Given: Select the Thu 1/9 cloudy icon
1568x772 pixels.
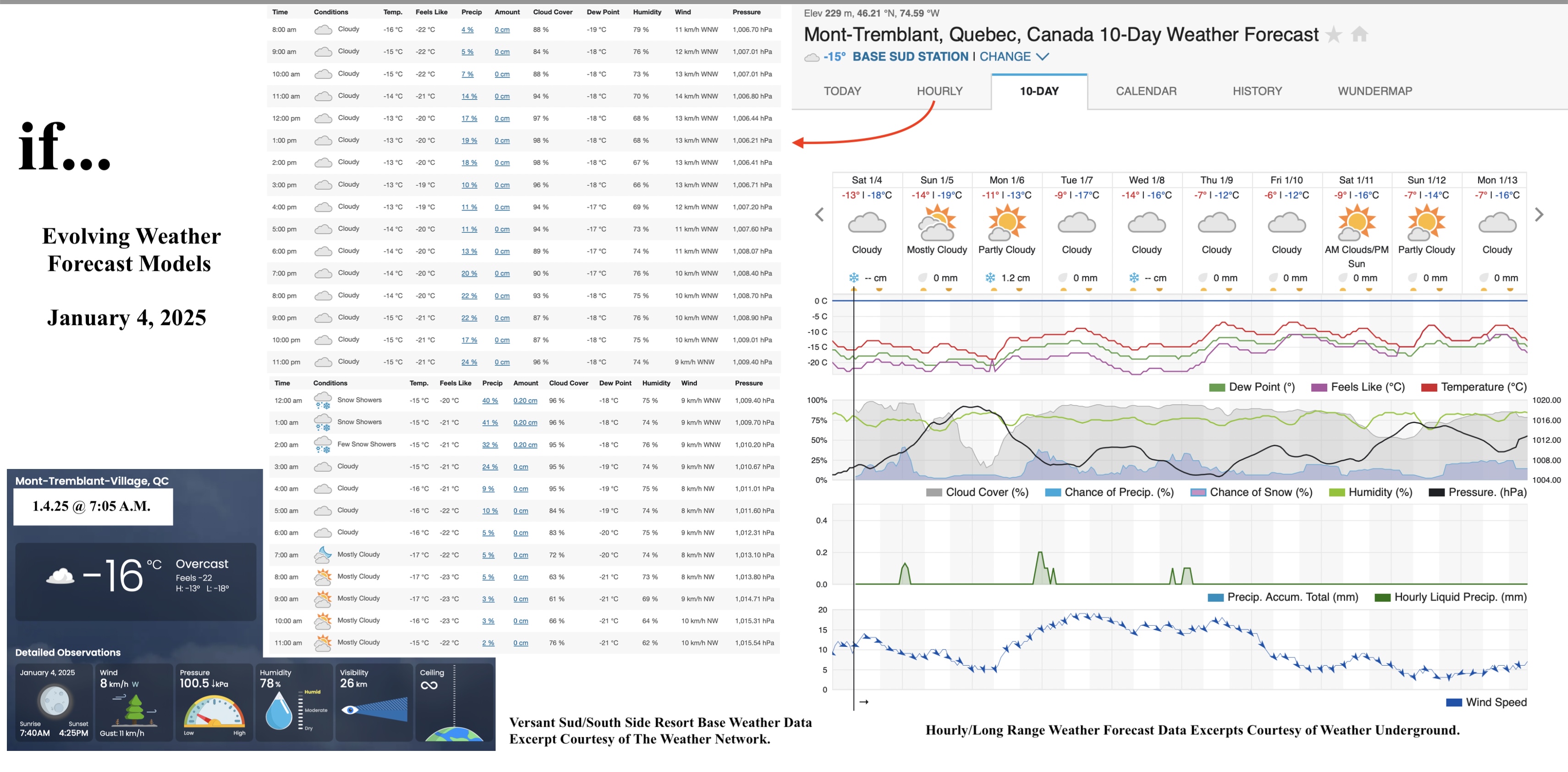Looking at the screenshot, I should coord(1216,222).
